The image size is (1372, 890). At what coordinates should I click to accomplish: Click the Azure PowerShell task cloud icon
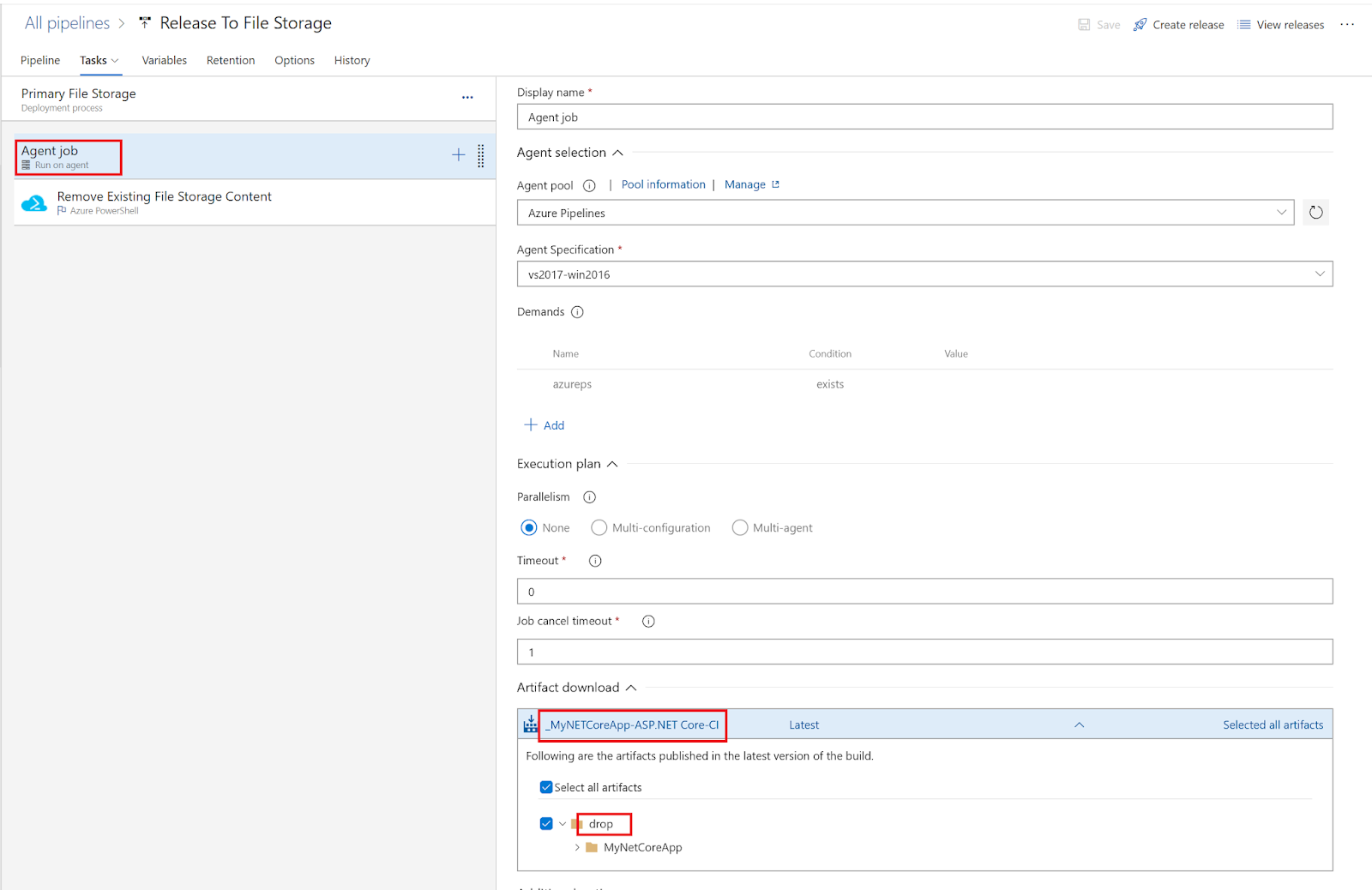(34, 202)
